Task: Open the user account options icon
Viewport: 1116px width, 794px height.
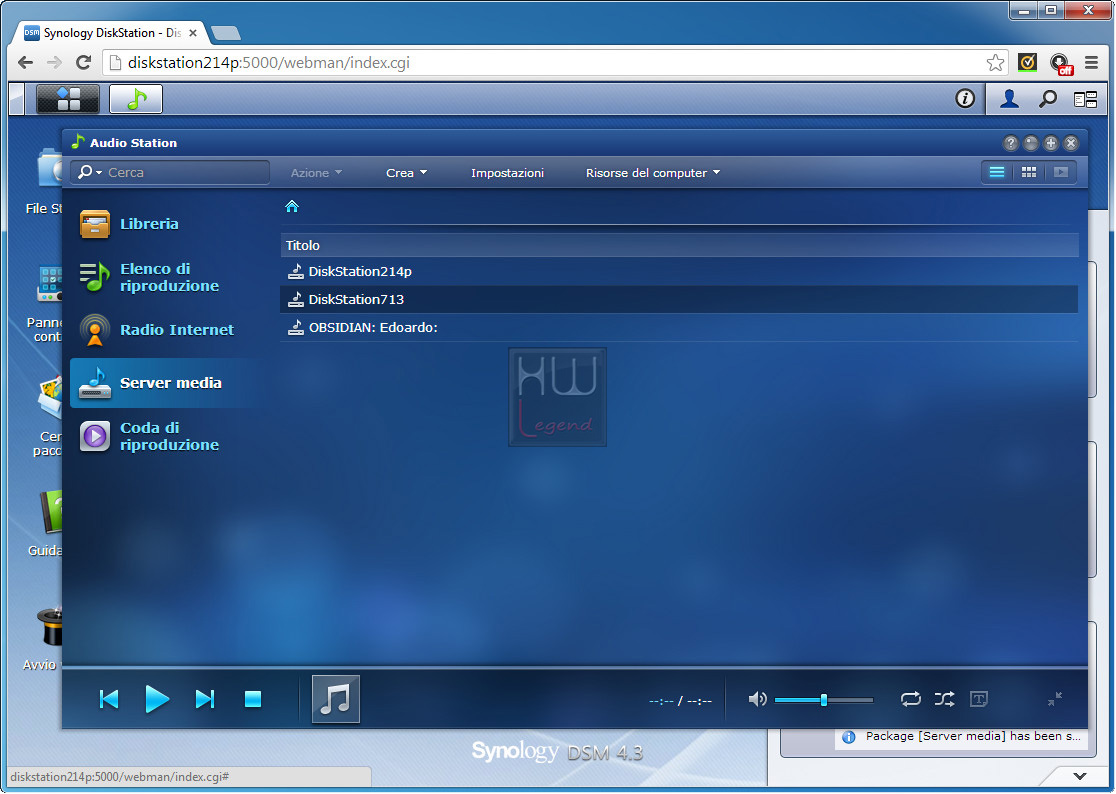Action: click(1009, 99)
